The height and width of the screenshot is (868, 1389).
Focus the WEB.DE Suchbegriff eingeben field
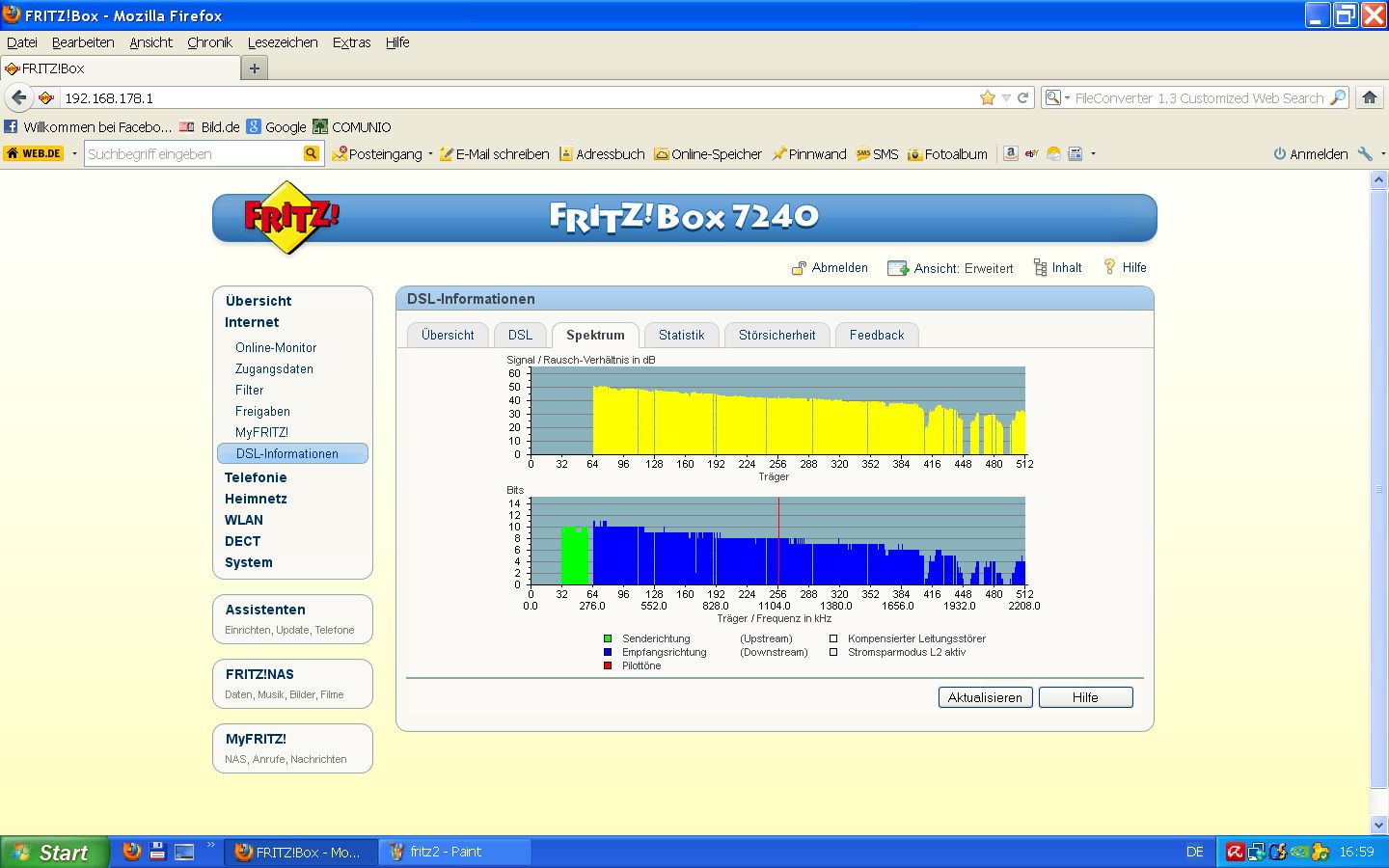pos(193,153)
